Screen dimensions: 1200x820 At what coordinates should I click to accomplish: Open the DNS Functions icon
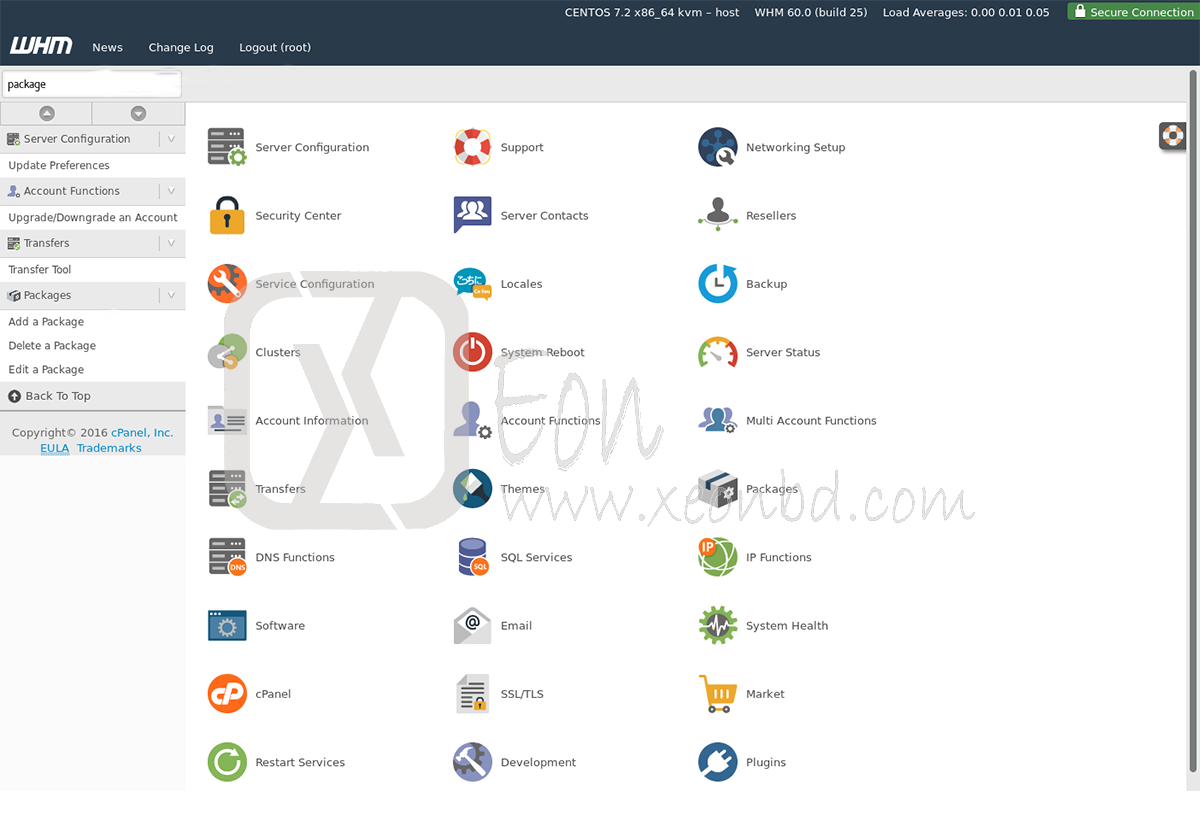(x=227, y=557)
